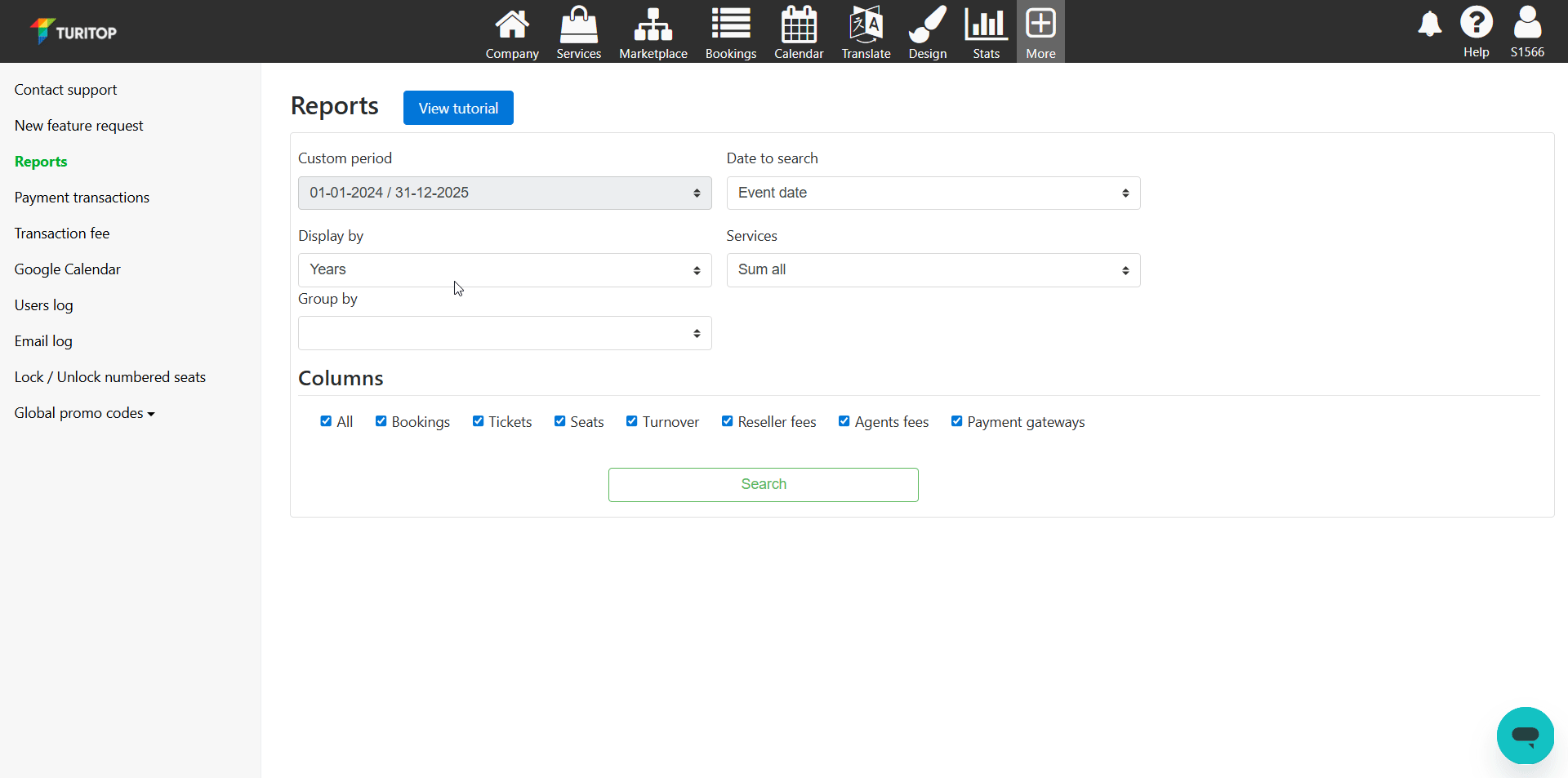
Task: Open the Payment transactions page
Action: [x=82, y=197]
